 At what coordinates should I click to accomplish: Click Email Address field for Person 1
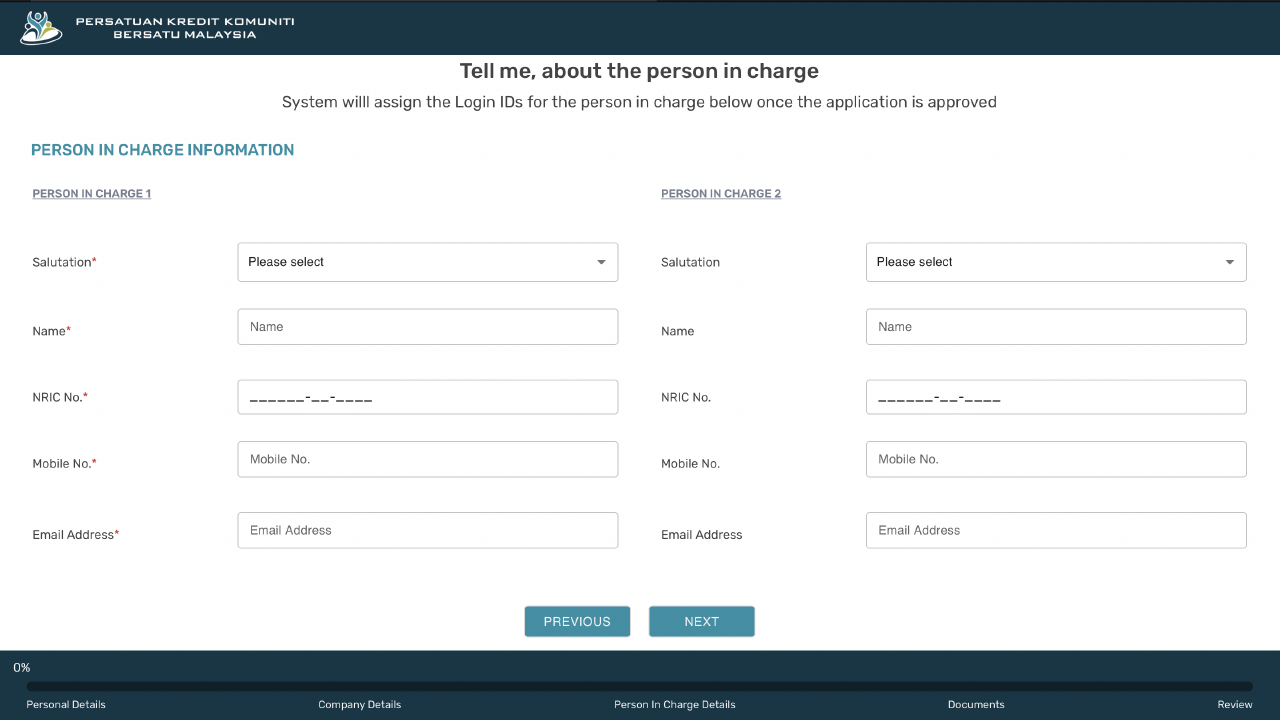[428, 530]
